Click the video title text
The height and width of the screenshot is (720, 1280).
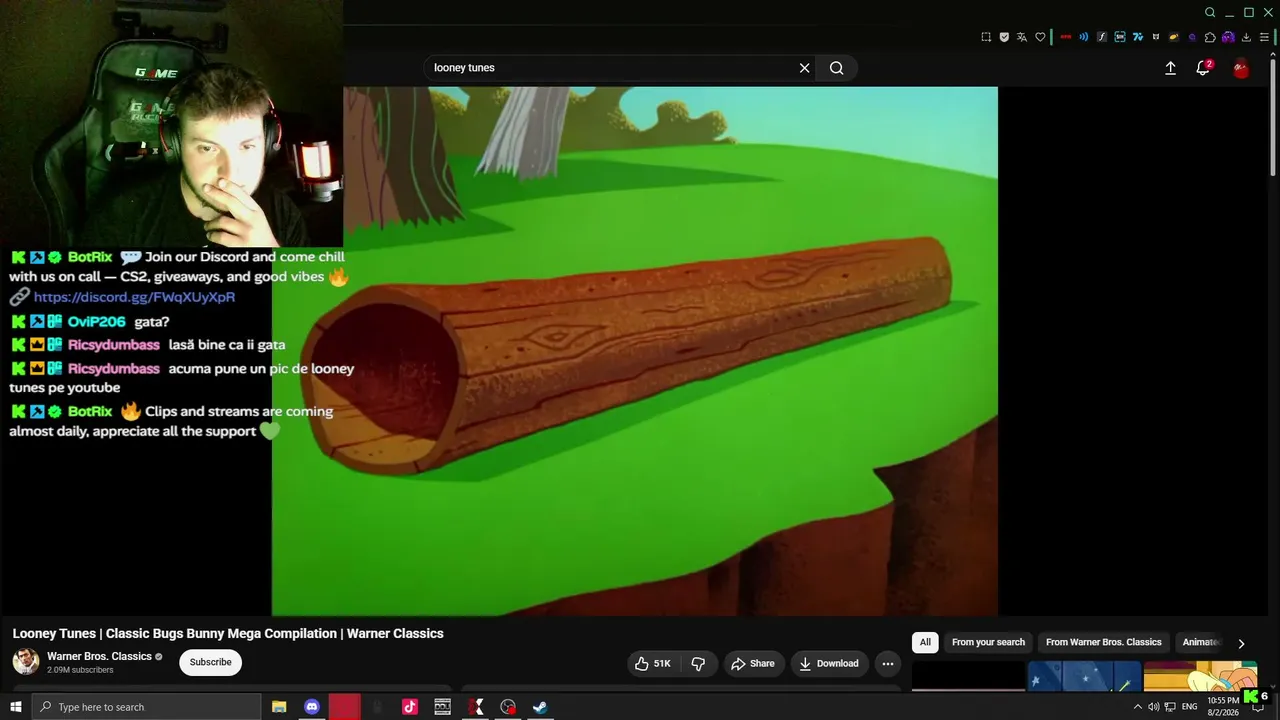coord(228,633)
